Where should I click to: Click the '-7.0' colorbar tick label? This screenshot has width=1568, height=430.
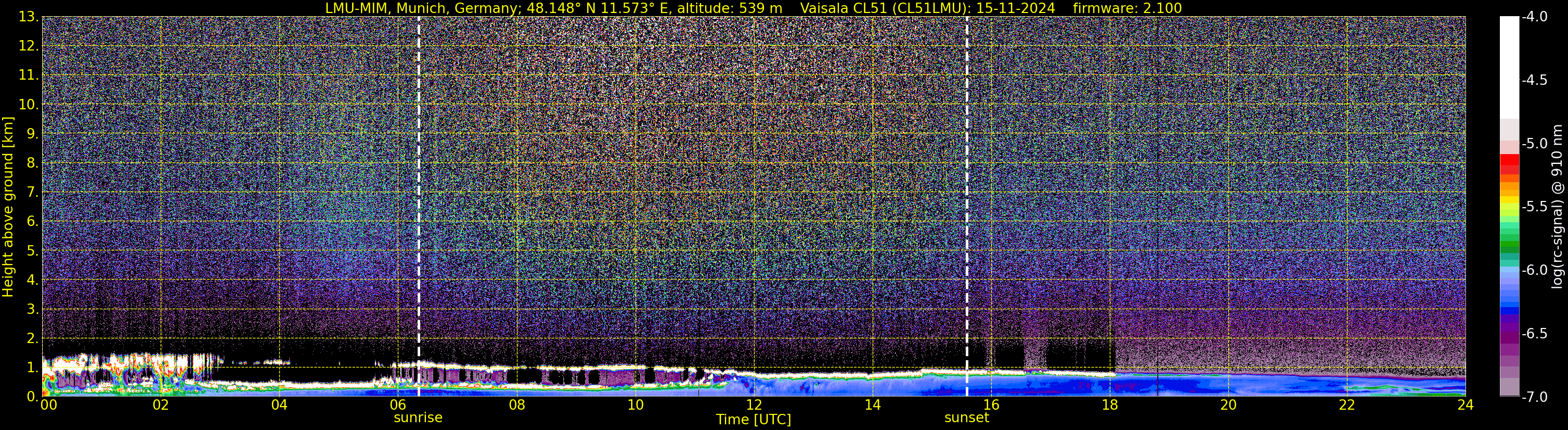(1534, 397)
